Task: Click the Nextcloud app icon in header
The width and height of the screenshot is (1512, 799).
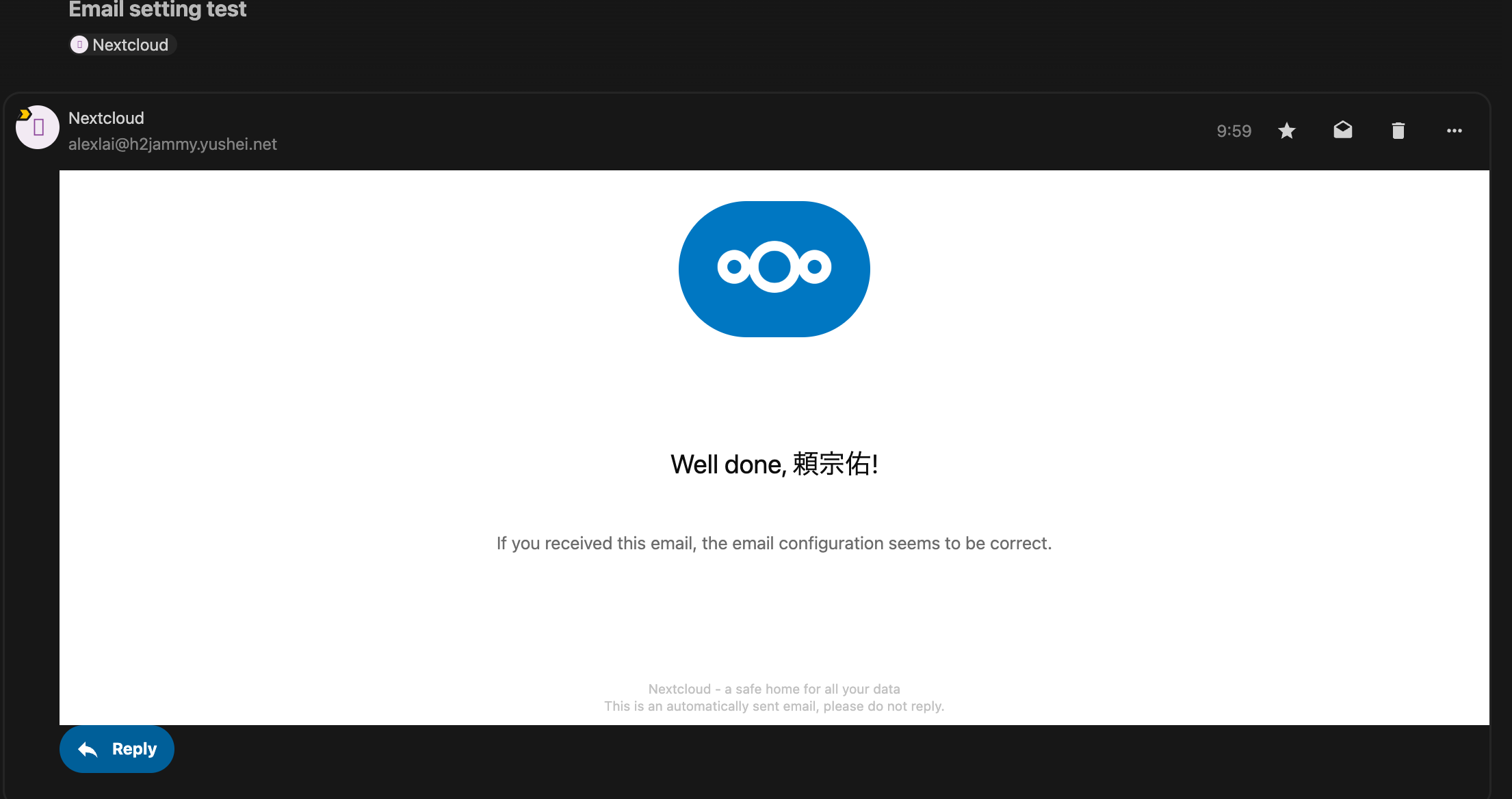Action: tap(79, 44)
